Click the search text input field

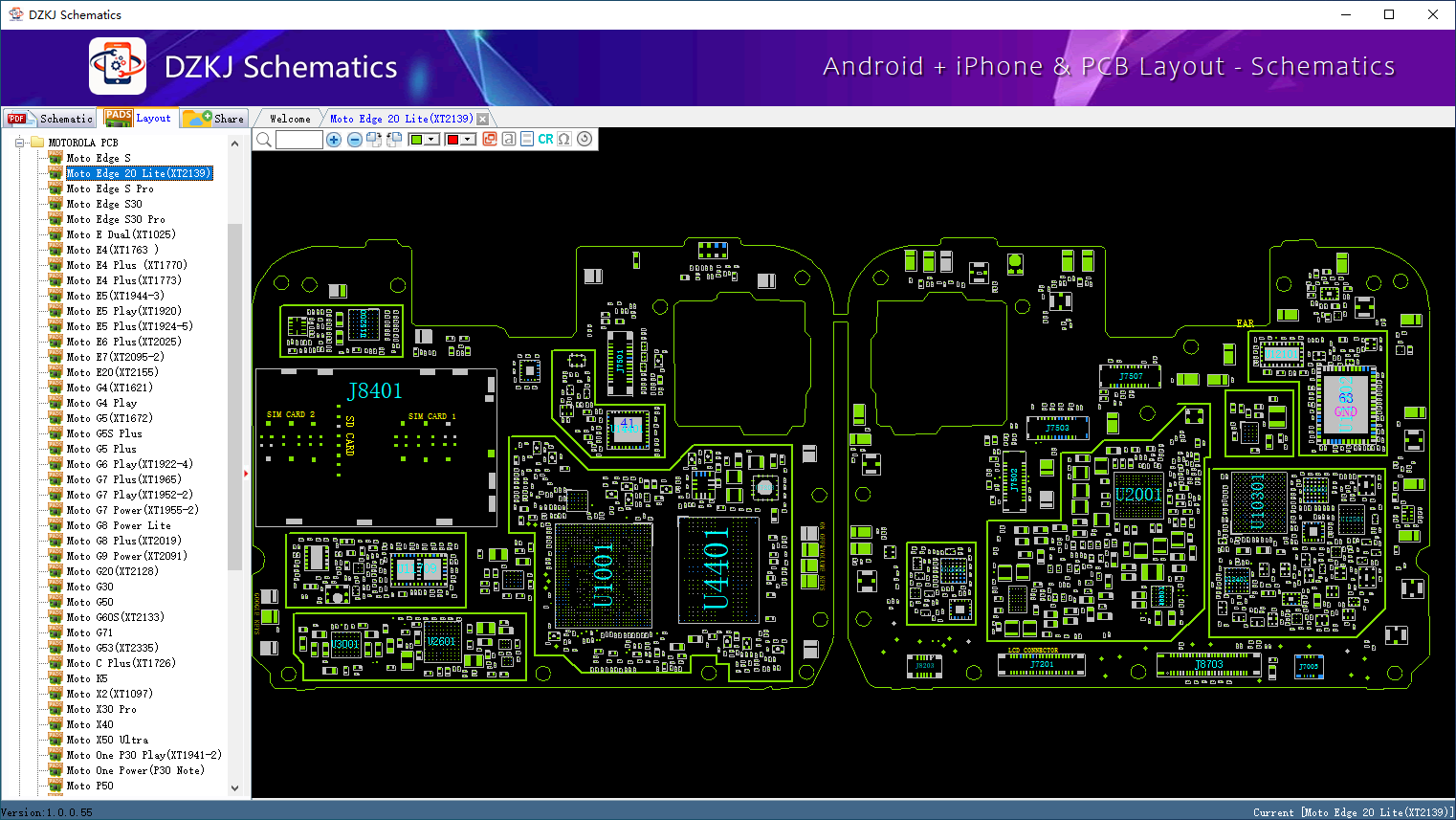pos(299,140)
